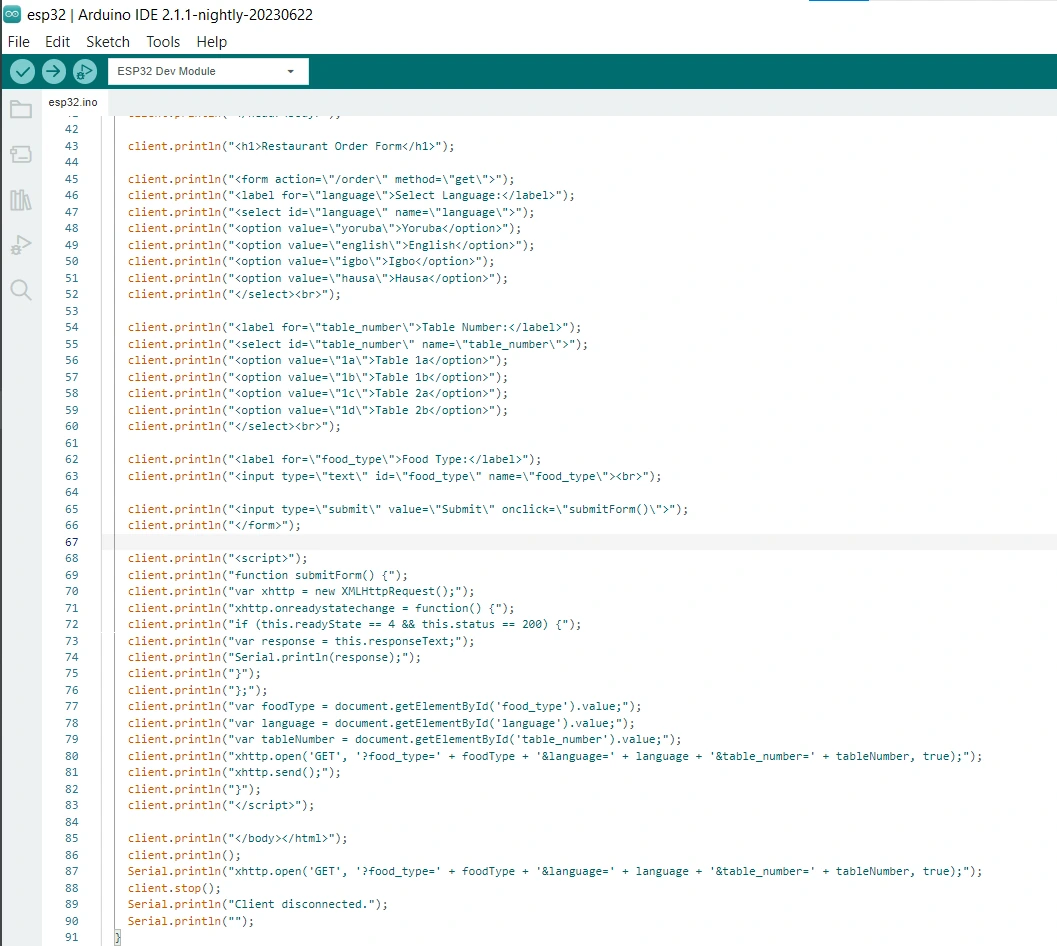Viewport: 1057px width, 946px height.
Task: Select the esp32.ino tab
Action: [x=73, y=102]
